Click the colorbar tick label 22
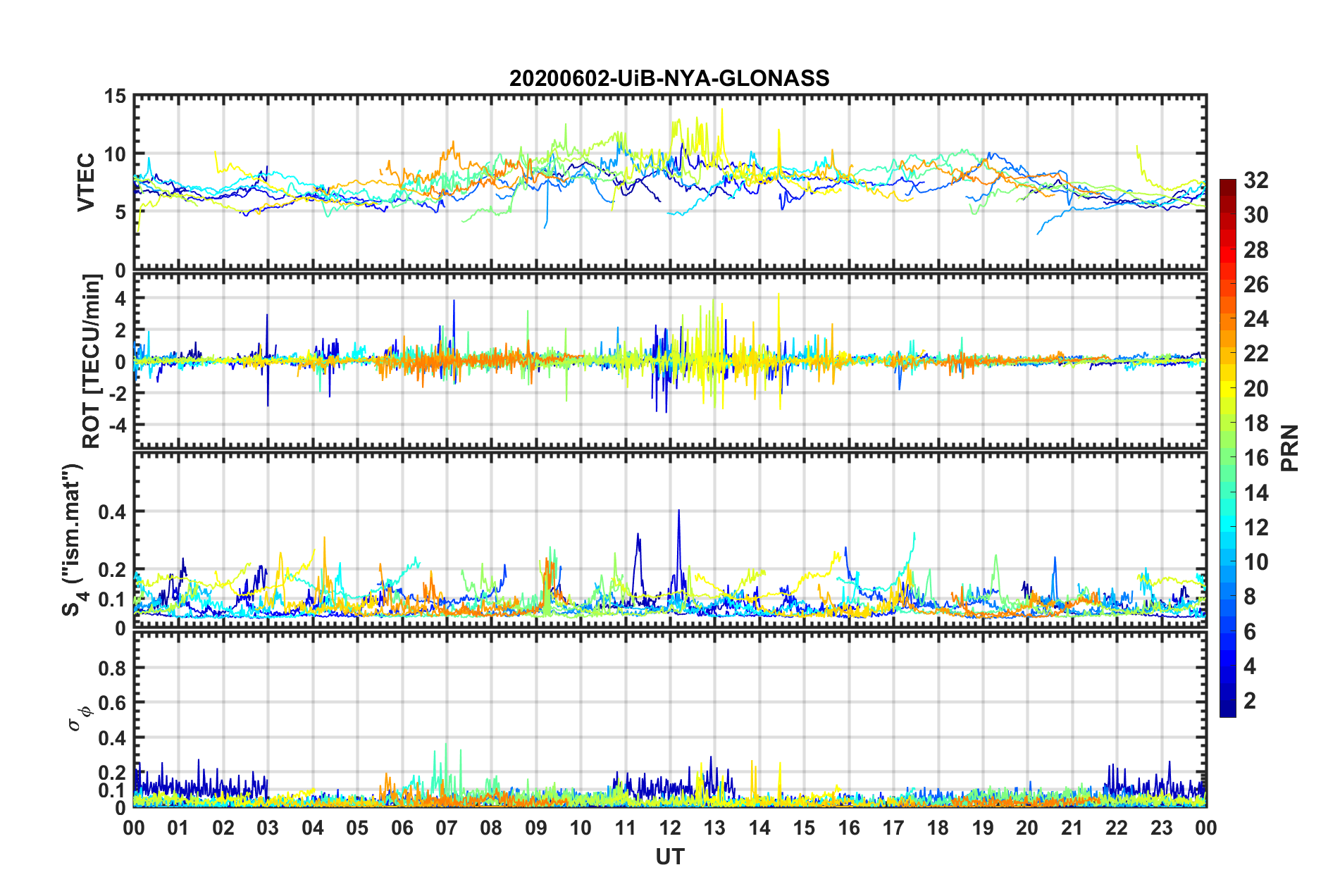 click(x=1256, y=354)
